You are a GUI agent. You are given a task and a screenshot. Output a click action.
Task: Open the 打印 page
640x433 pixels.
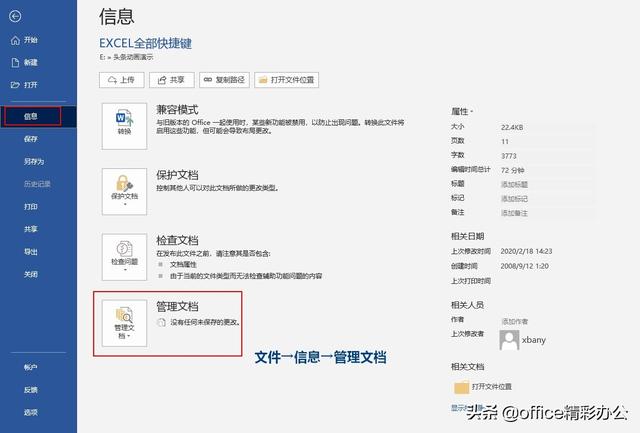tap(31, 207)
